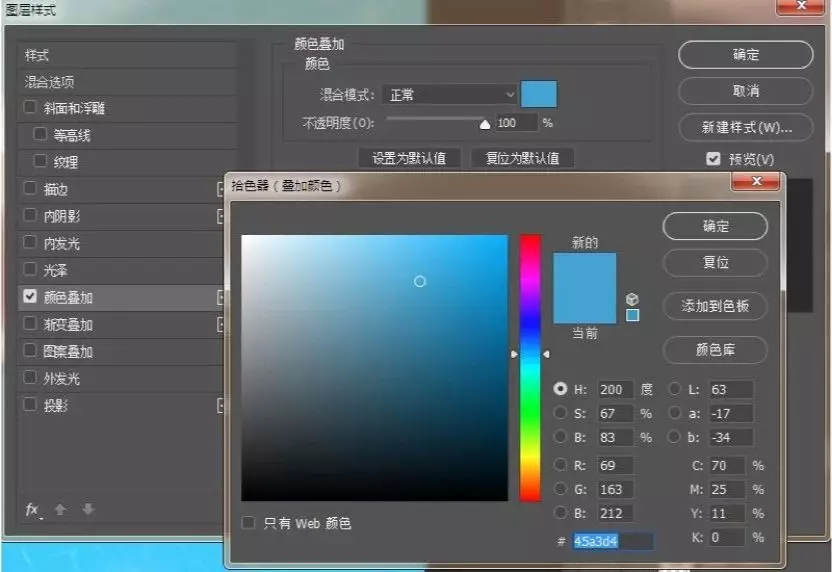Select 混合选项 in the styles list
The height and width of the screenshot is (572, 832).
50,82
